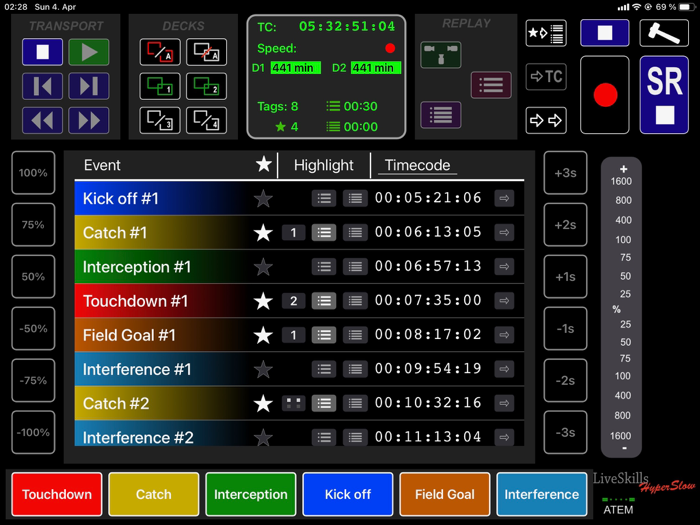Screen dimensions: 700x525
Task: Set speed slider to upper 1600 mark
Action: coord(621,181)
